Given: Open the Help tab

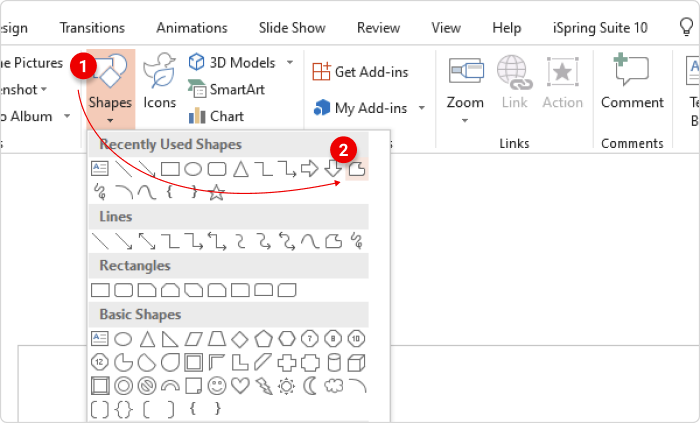Looking at the screenshot, I should (x=507, y=28).
